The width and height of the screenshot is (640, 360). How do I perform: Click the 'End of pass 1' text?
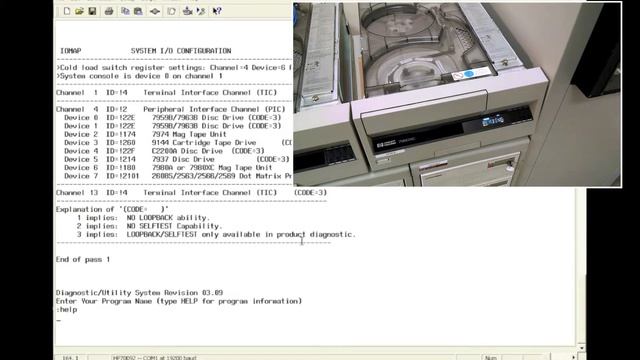tap(83, 260)
